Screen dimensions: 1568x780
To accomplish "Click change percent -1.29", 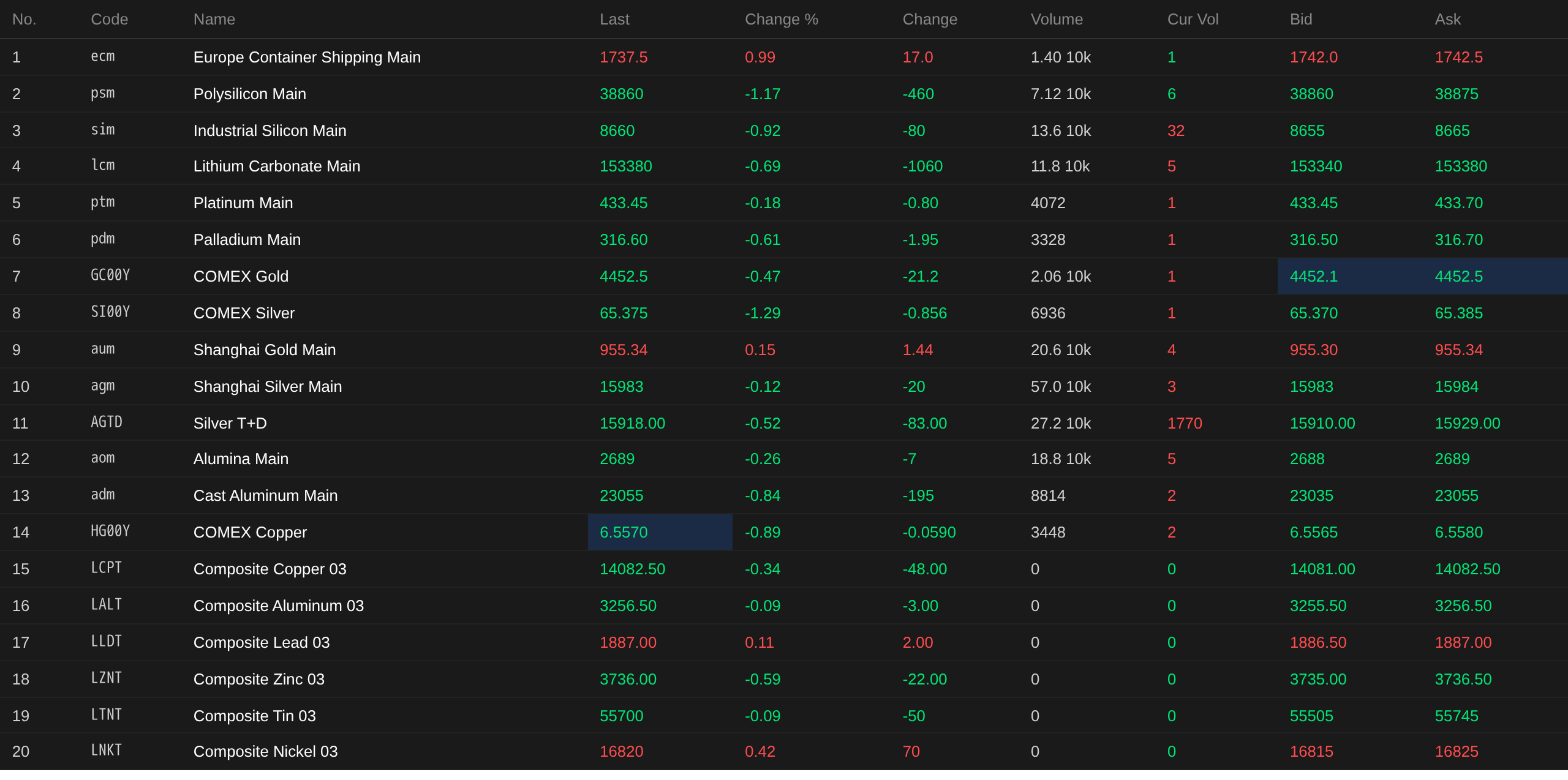I will tap(763, 313).
